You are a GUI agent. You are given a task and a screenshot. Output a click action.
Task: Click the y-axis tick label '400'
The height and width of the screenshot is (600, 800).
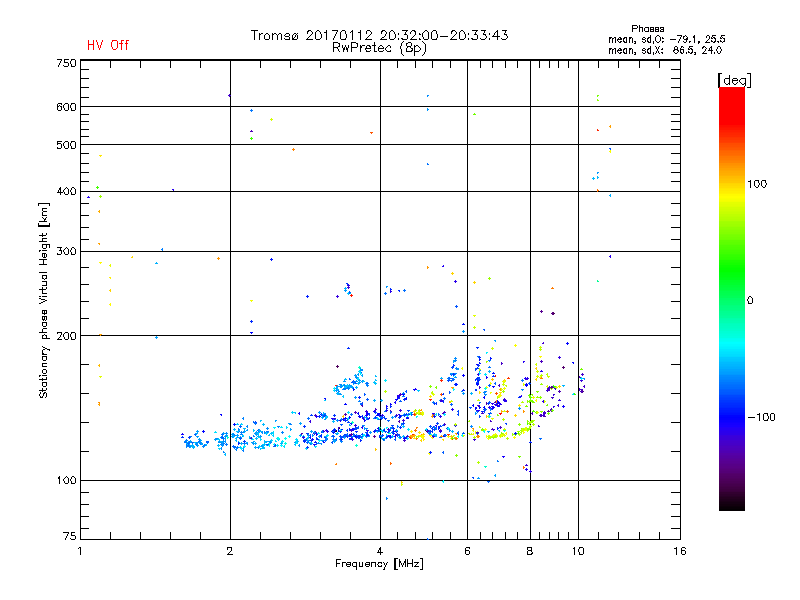point(66,191)
